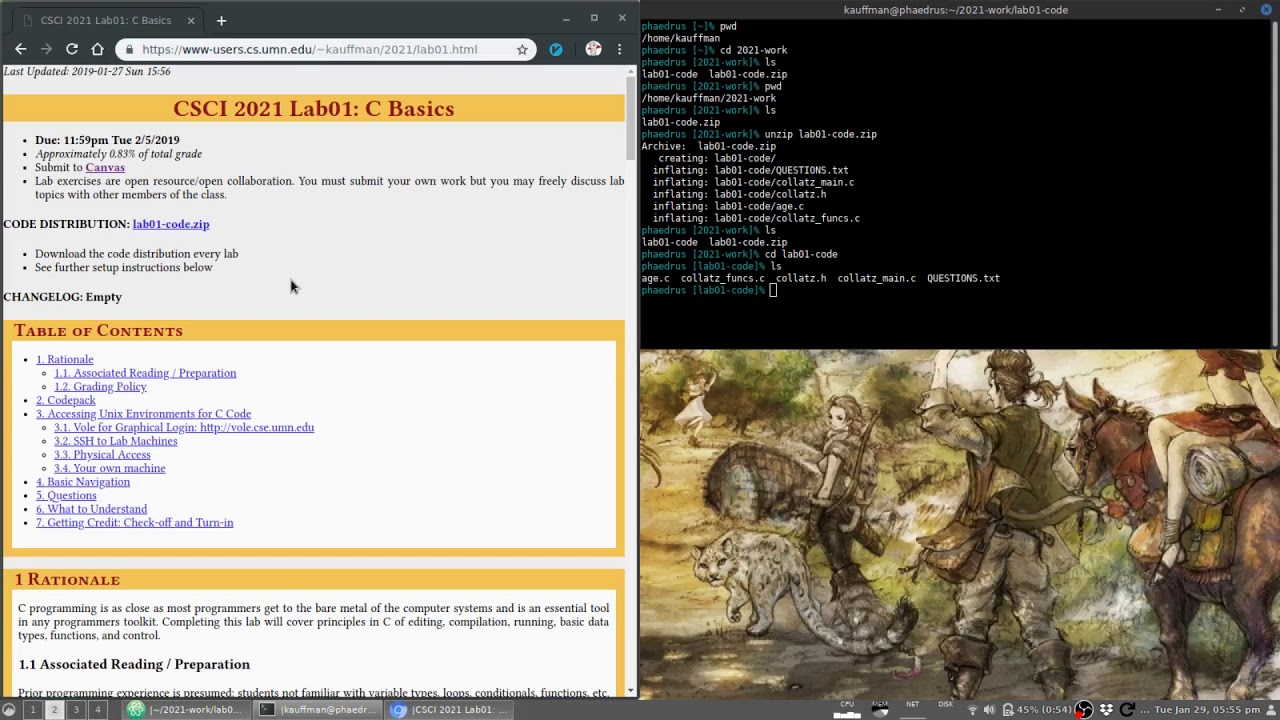This screenshot has width=1280, height=720.
Task: Open the 5. Questions link
Action: click(x=66, y=496)
